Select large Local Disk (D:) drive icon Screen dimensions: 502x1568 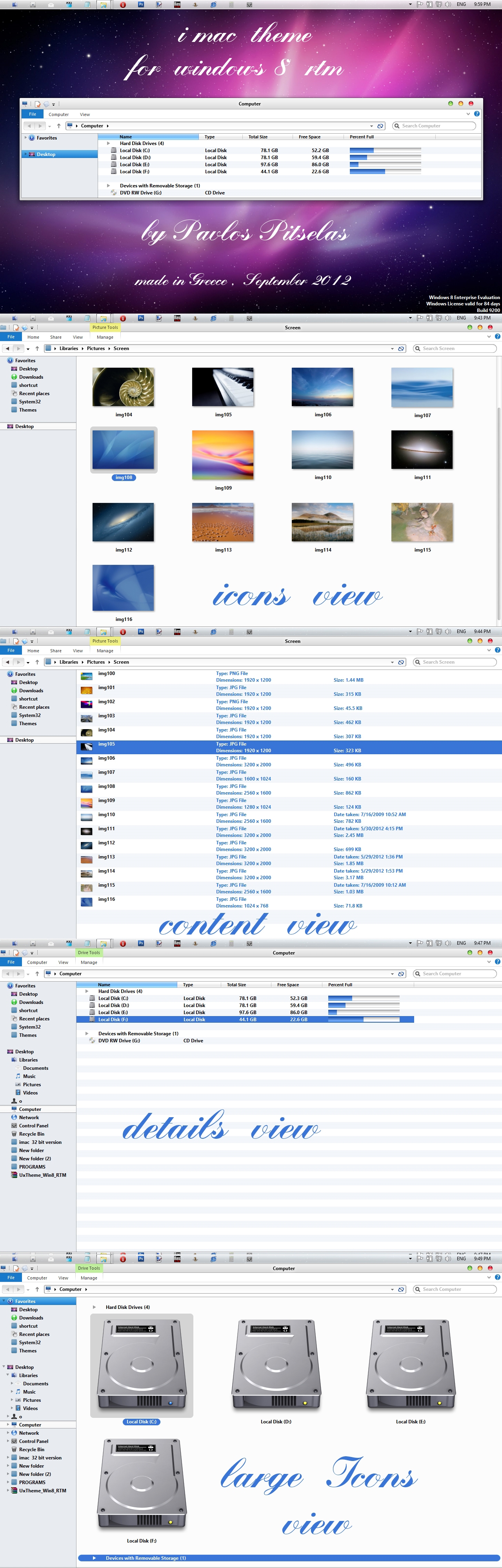pos(276,1365)
